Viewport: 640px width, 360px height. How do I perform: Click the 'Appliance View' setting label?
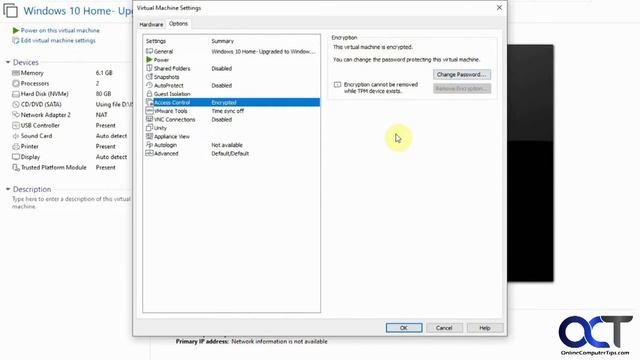tap(172, 136)
